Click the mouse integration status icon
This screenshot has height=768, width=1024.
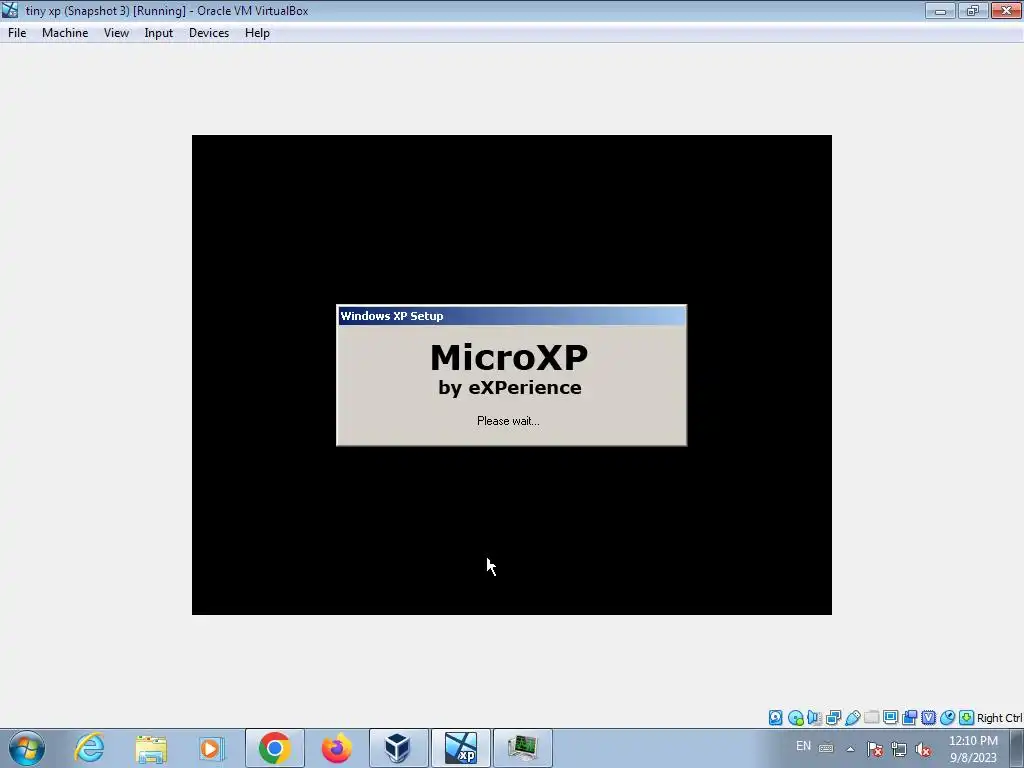coord(947,718)
